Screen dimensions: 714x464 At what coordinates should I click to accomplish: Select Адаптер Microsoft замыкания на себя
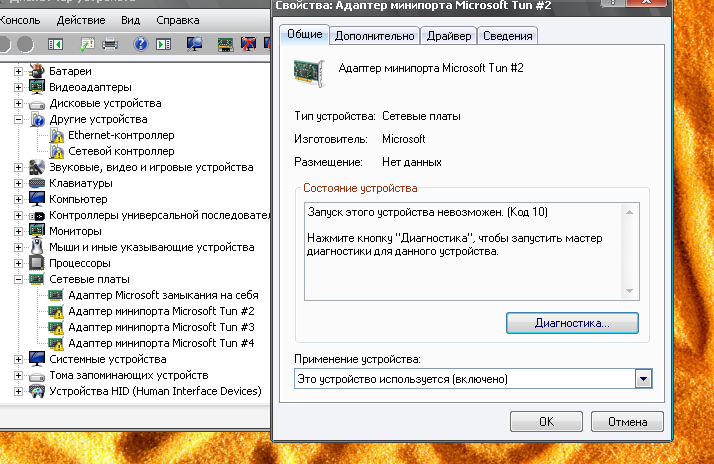[x=163, y=295]
